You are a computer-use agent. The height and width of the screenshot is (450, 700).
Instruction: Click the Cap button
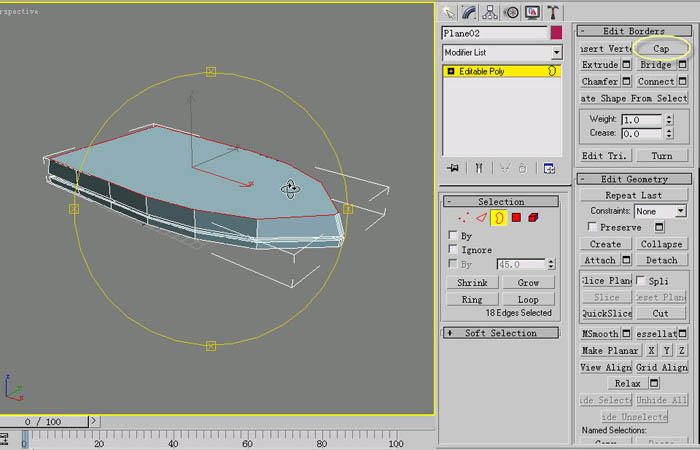pyautogui.click(x=661, y=49)
